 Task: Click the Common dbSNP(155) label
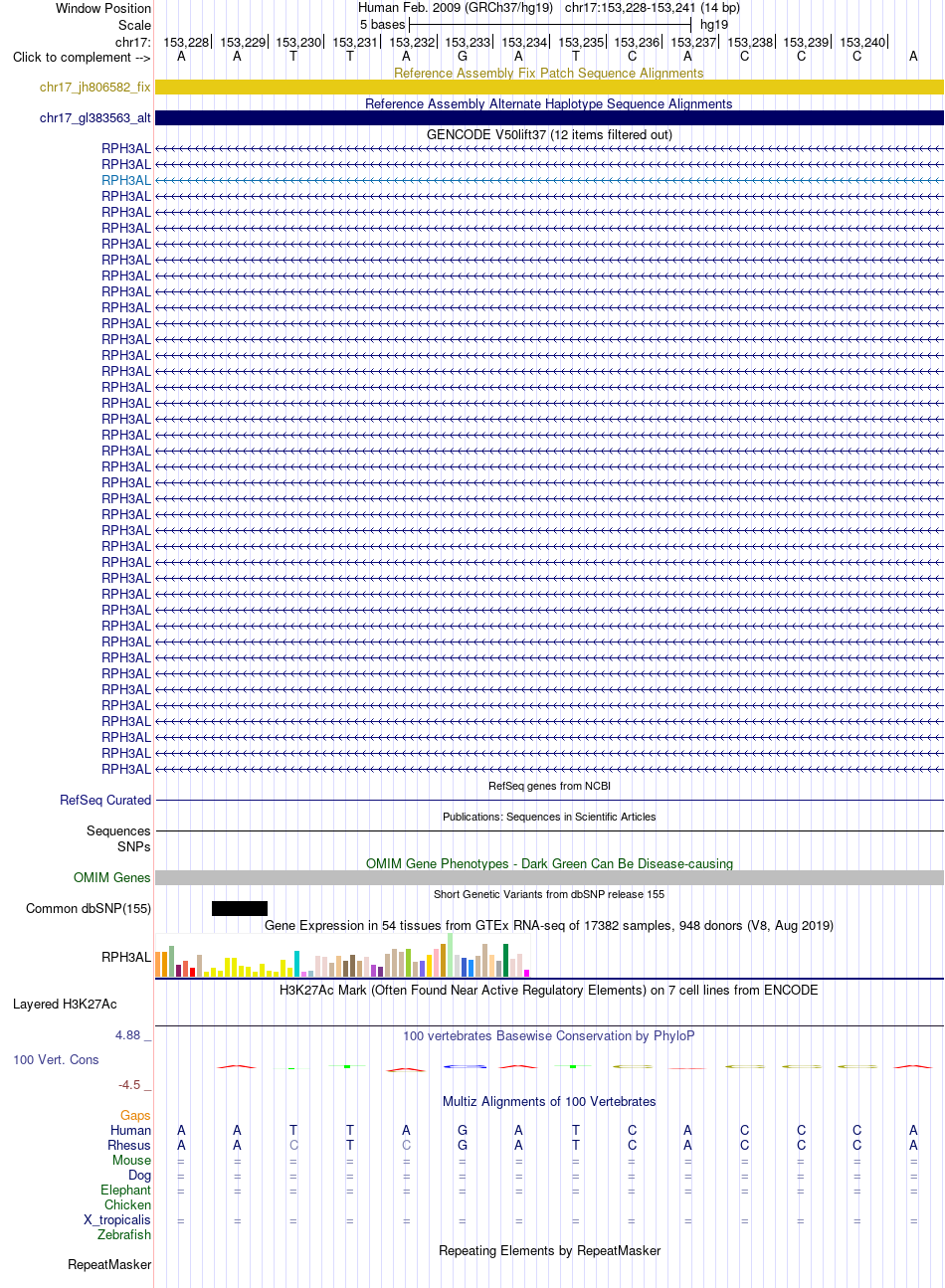(x=89, y=908)
